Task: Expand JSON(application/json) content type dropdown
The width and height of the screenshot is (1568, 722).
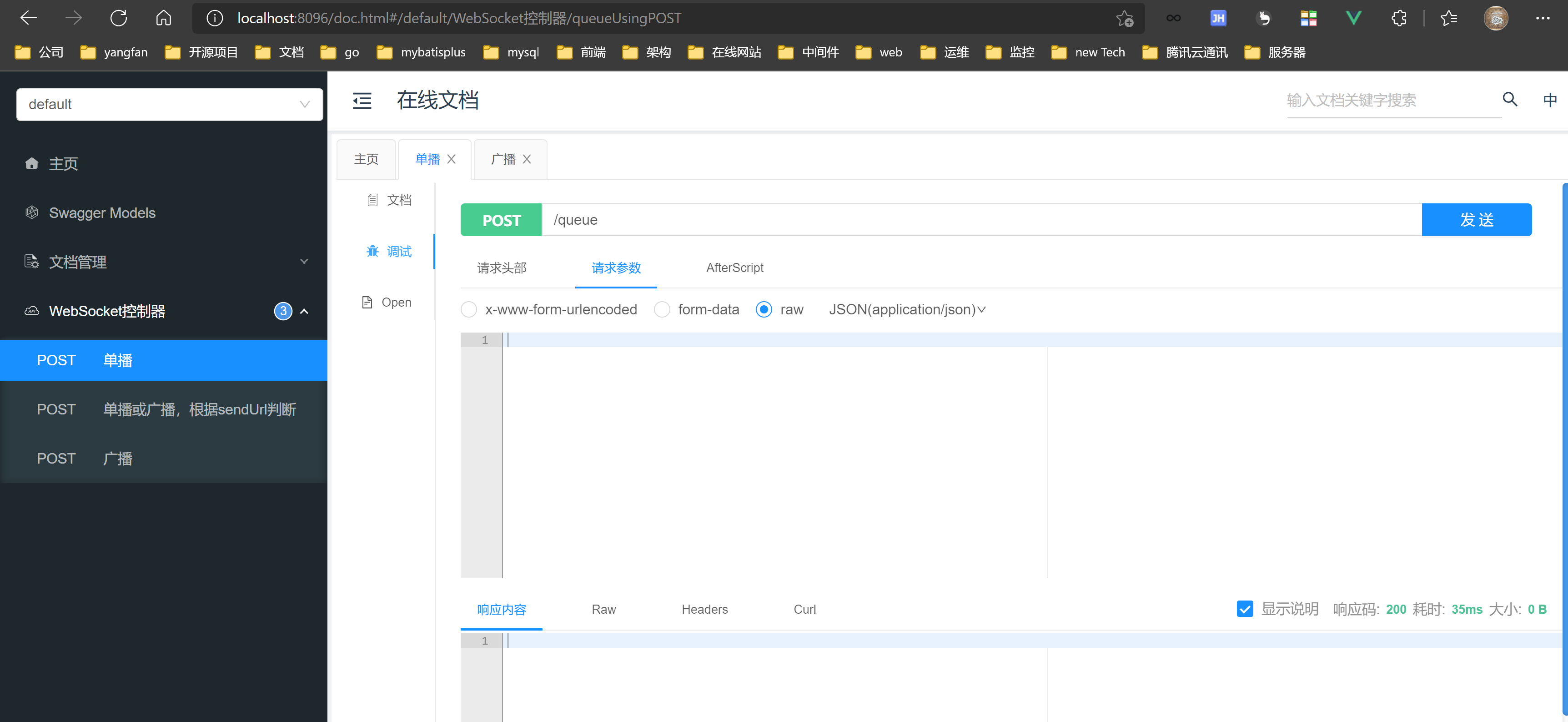Action: click(x=907, y=310)
